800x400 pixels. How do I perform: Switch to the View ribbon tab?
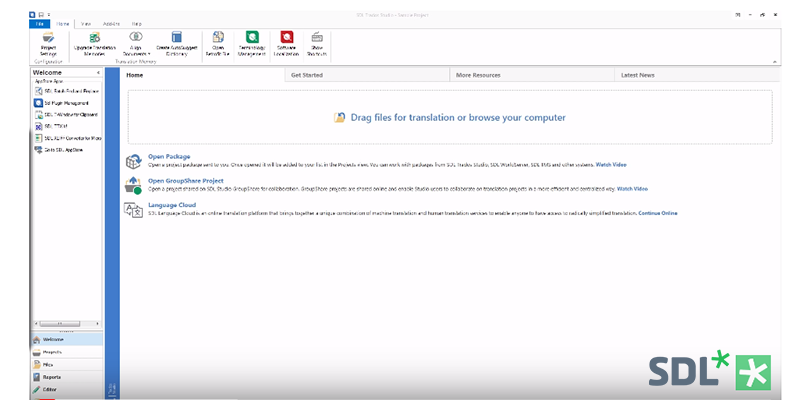(86, 22)
